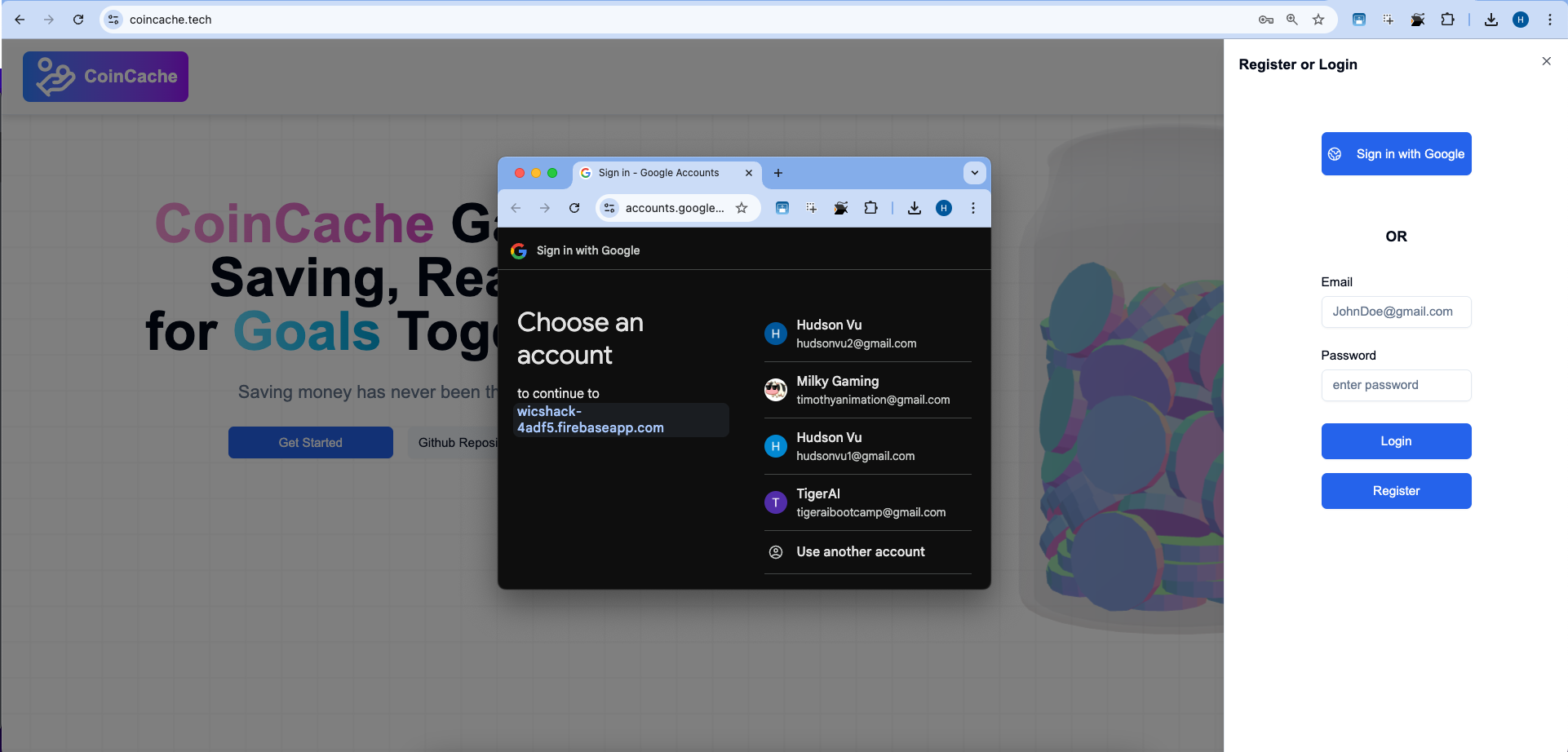This screenshot has height=752, width=1568.
Task: Open the password manager key icon in the main address bar
Action: [1266, 20]
